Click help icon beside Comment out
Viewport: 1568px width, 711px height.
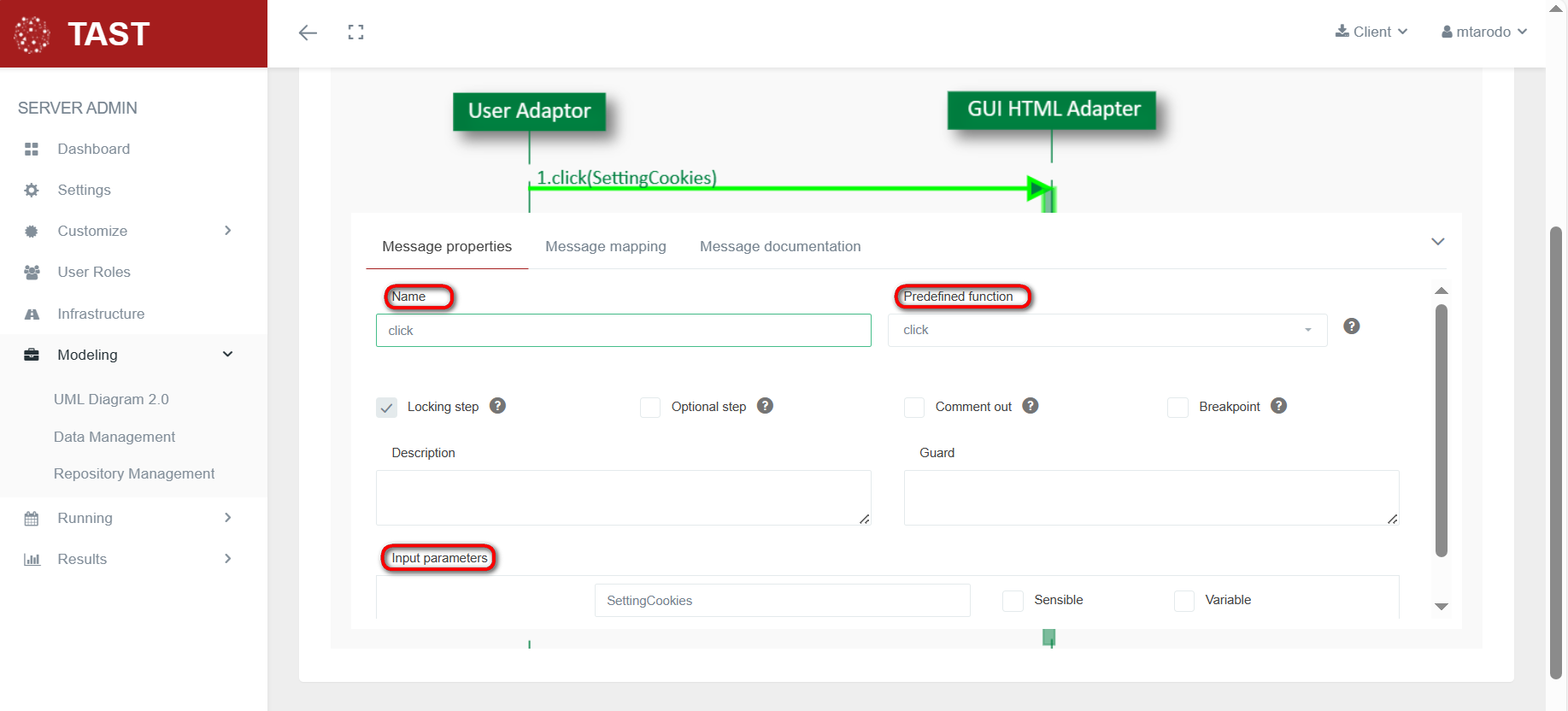(1030, 406)
